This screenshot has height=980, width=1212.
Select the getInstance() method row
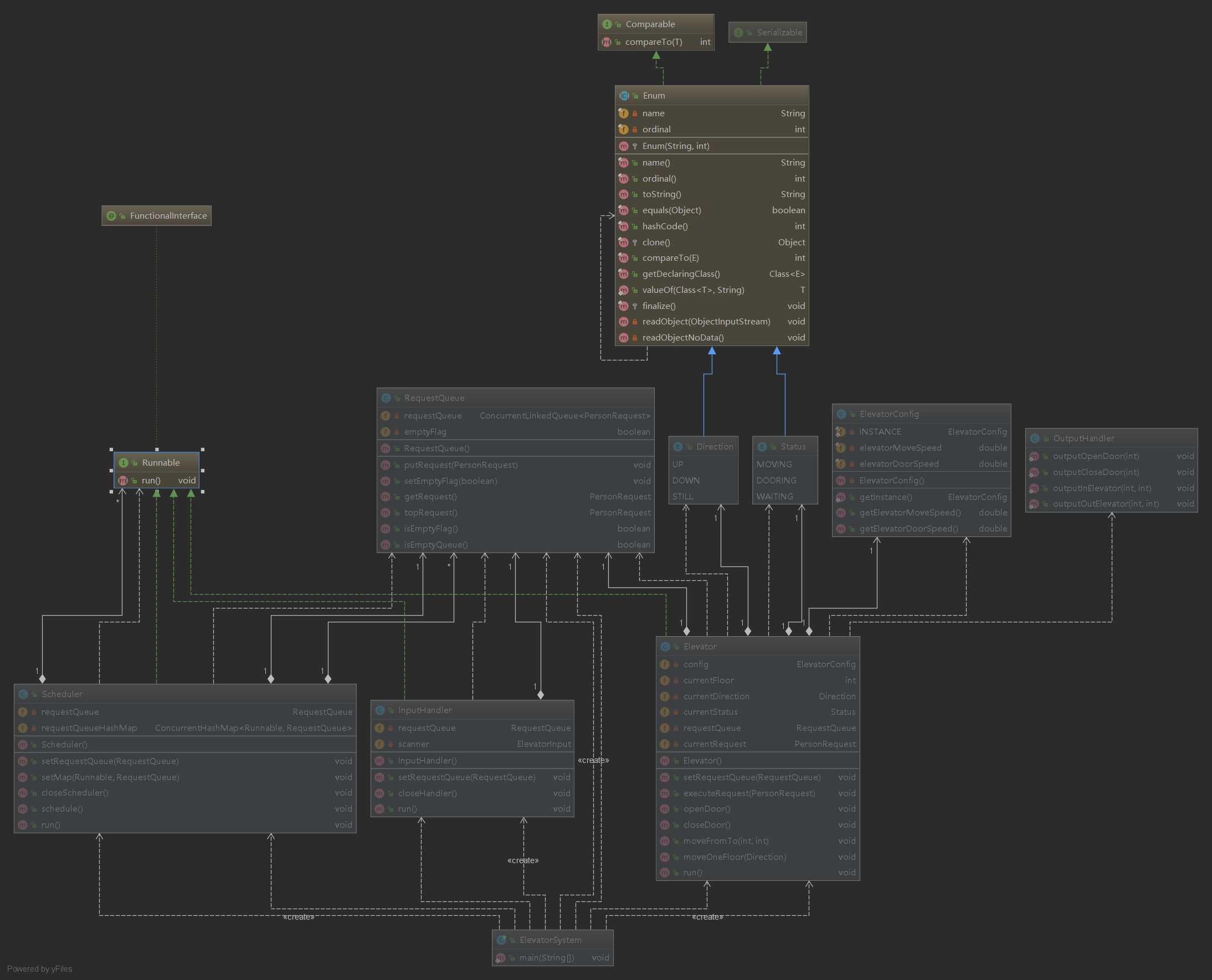point(922,497)
